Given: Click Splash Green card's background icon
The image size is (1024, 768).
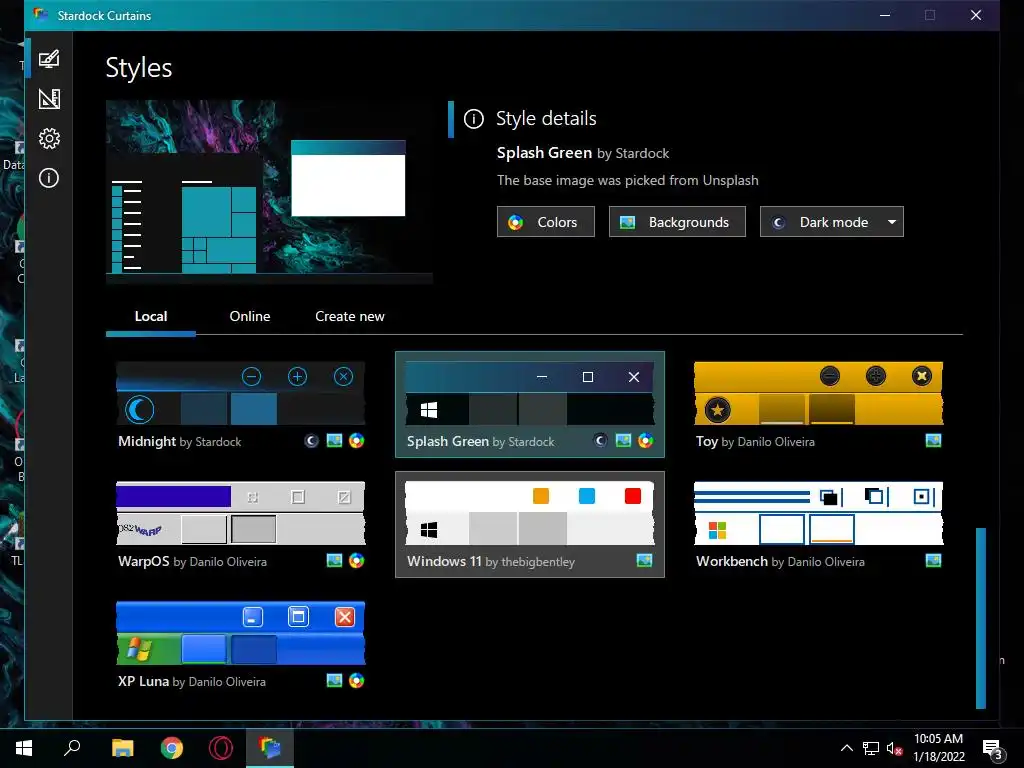Looking at the screenshot, I should pyautogui.click(x=623, y=440).
